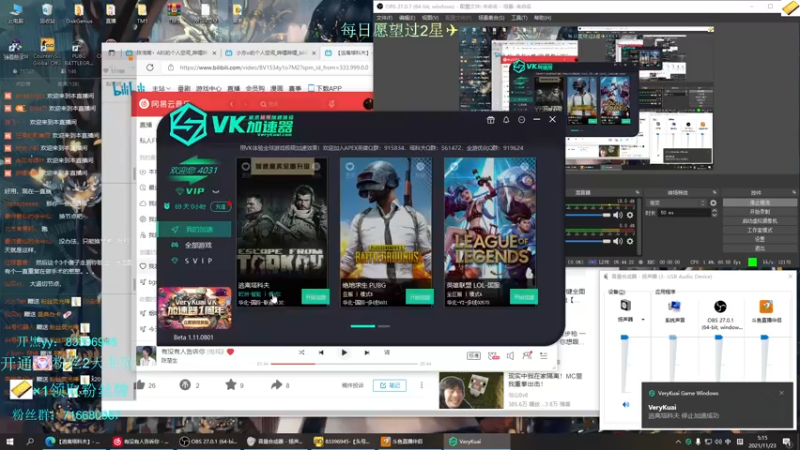Open gear settings for second OBS mixer channel
The height and width of the screenshot is (450, 800).
coord(630,241)
